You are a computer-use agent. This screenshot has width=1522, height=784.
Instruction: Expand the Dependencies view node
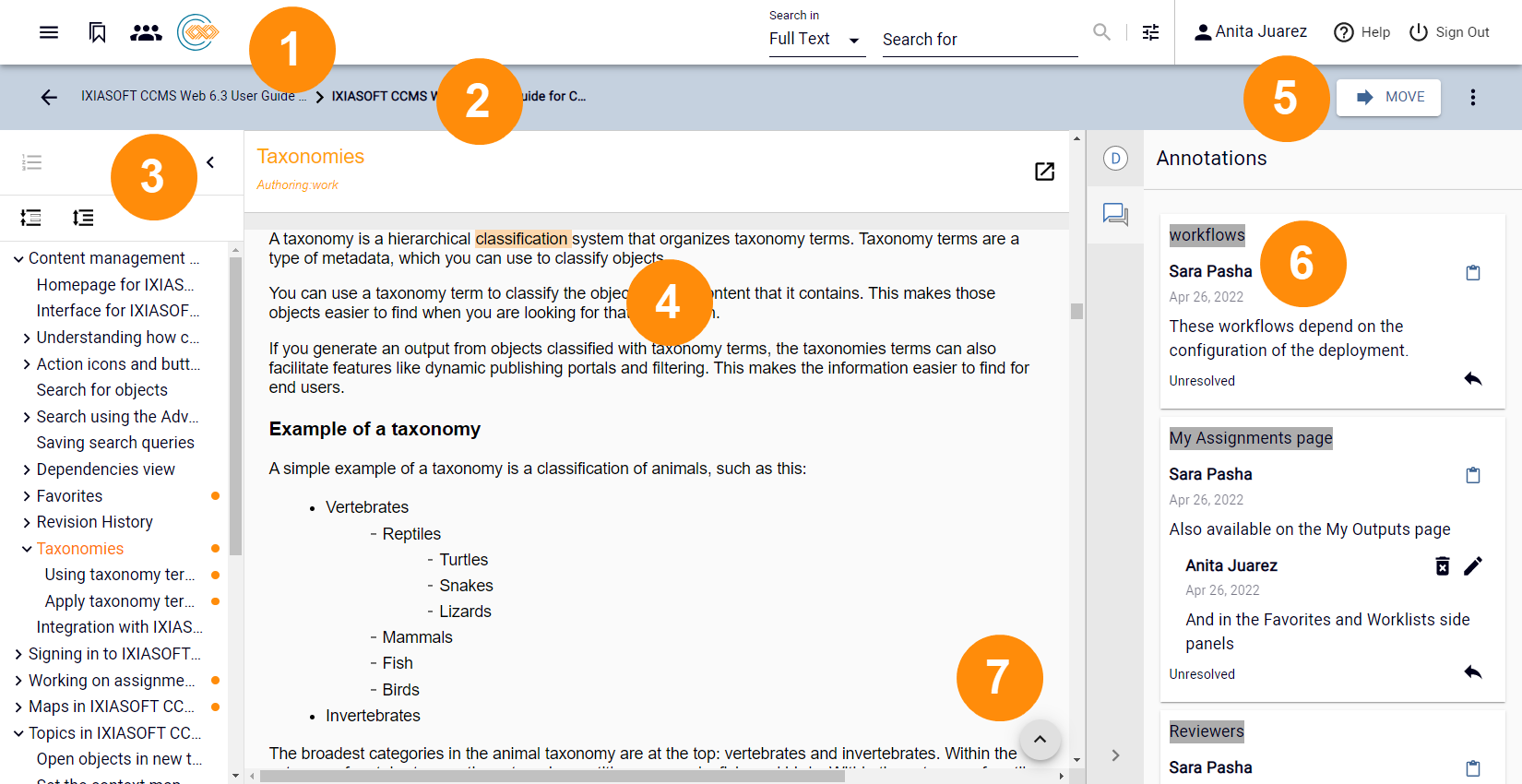pyautogui.click(x=27, y=470)
